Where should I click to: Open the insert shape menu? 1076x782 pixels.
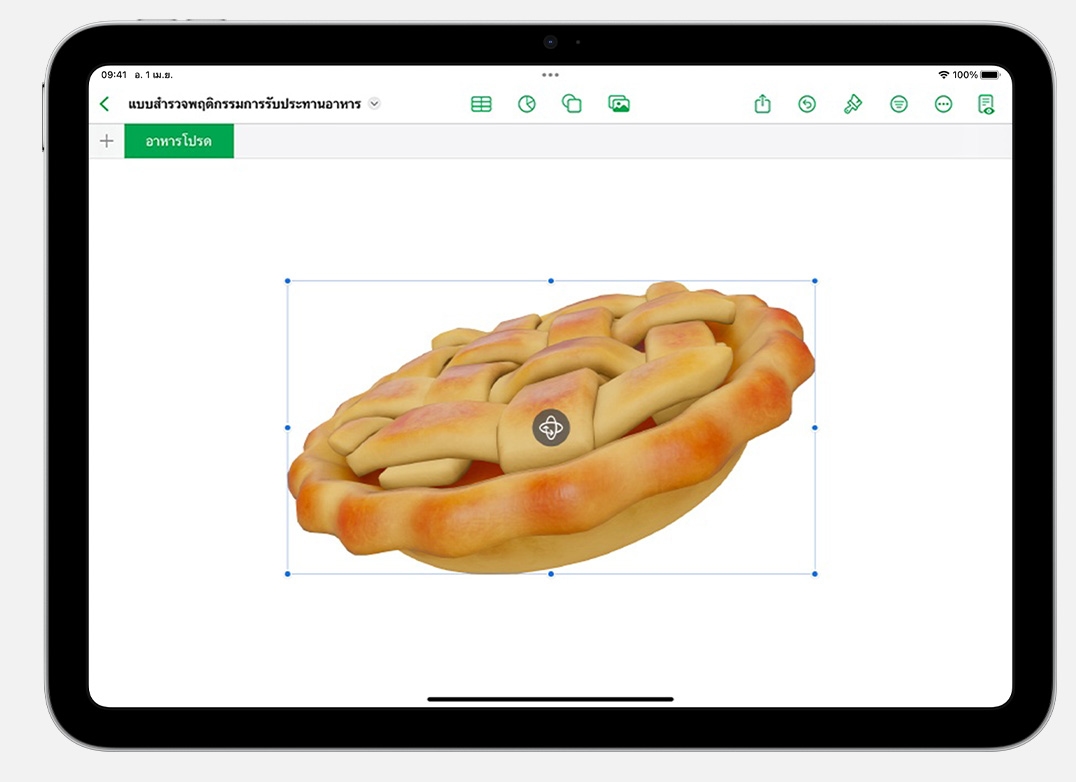(572, 104)
